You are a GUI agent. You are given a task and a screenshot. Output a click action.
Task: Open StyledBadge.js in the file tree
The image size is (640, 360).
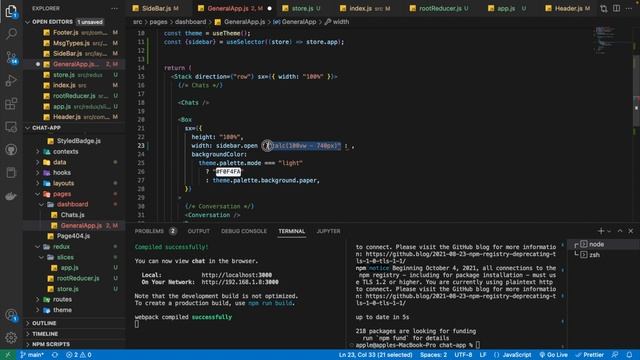pos(78,141)
